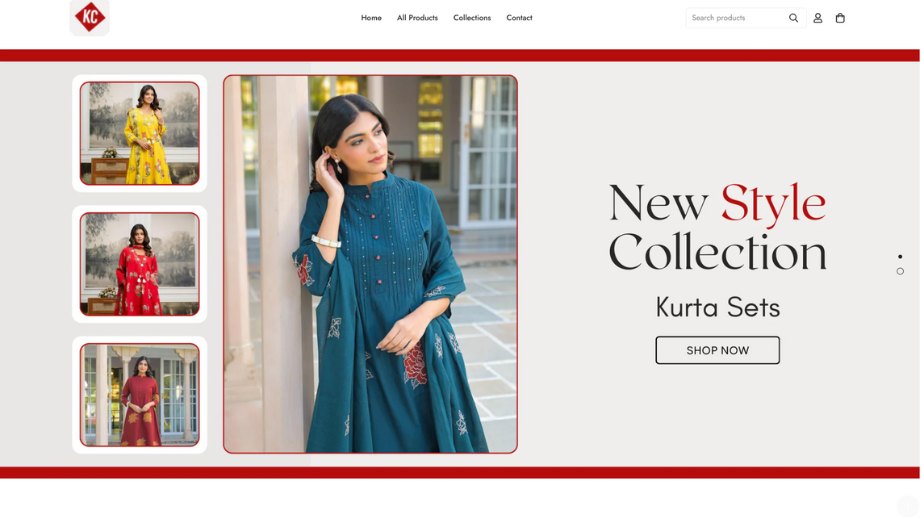Select the yellow kurta thumbnail

click(140, 133)
